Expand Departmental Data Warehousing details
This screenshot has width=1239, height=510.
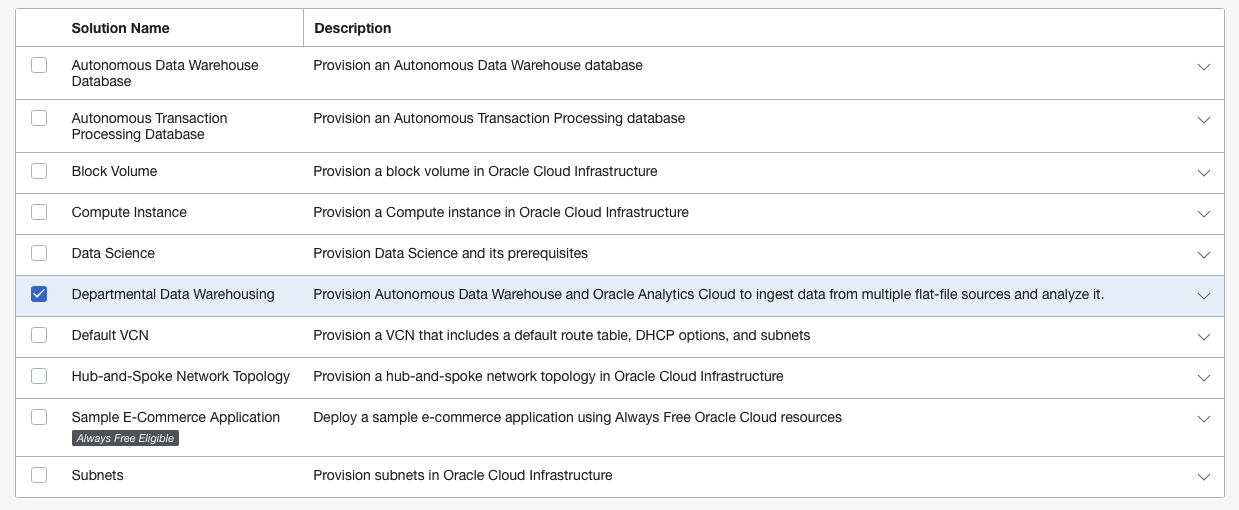tap(1203, 295)
